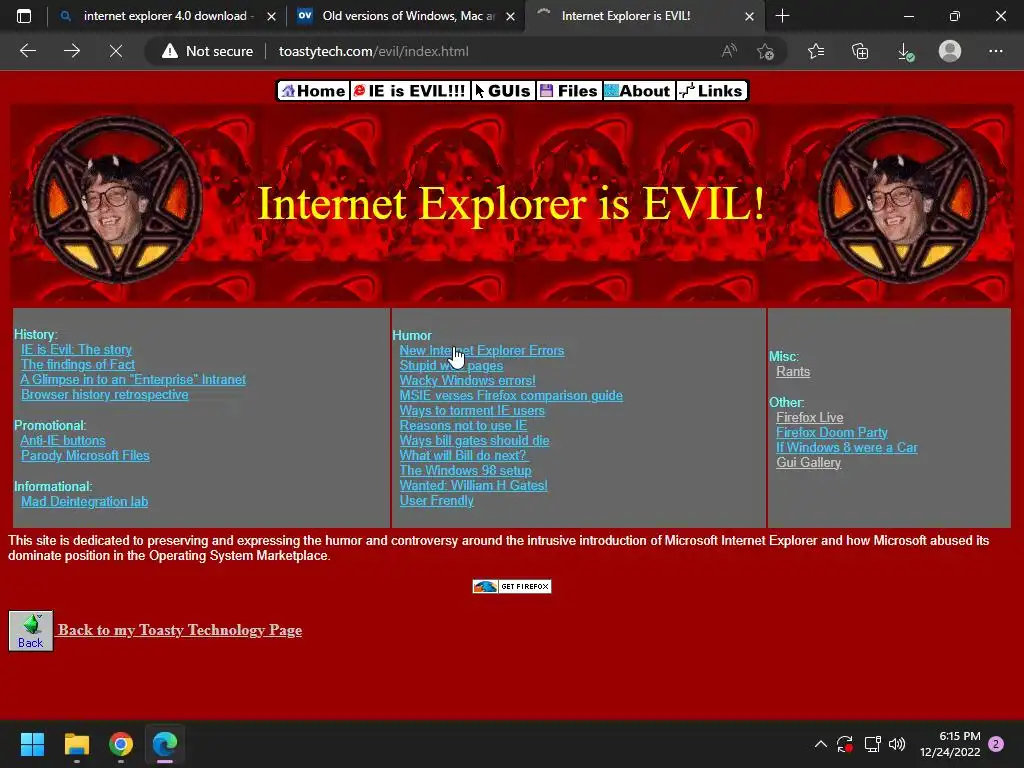Click the browser forward arrow
The width and height of the screenshot is (1024, 768).
click(72, 51)
